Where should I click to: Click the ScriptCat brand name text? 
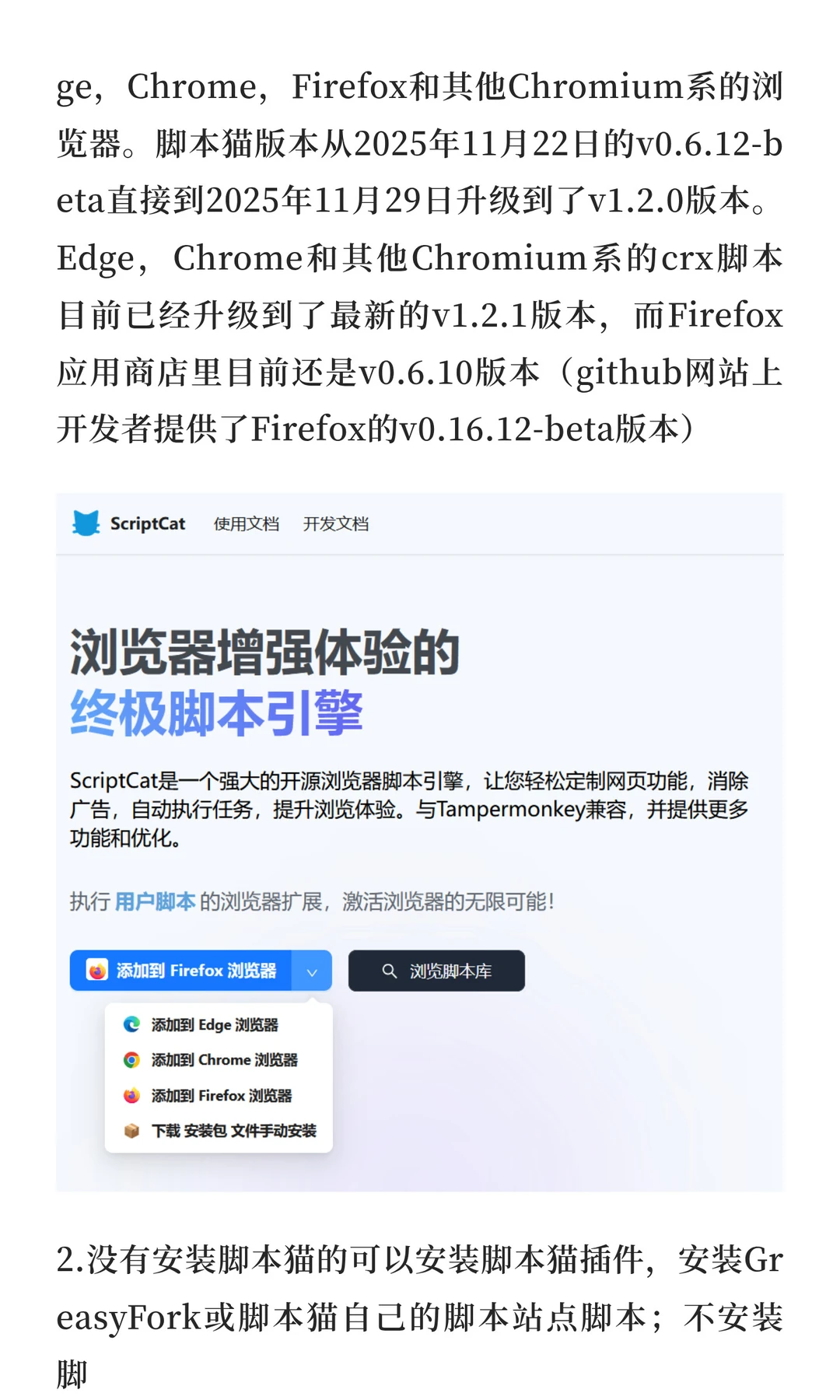point(148,524)
